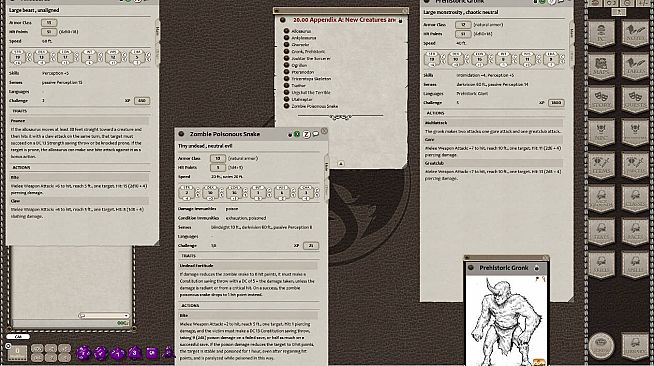
Task: Open the NPC sidebar button
Action: tap(601, 132)
